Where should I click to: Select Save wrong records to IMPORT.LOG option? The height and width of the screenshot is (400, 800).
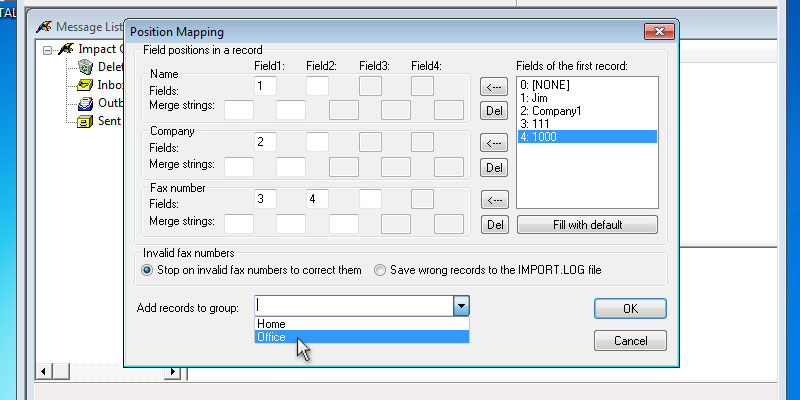tap(380, 270)
